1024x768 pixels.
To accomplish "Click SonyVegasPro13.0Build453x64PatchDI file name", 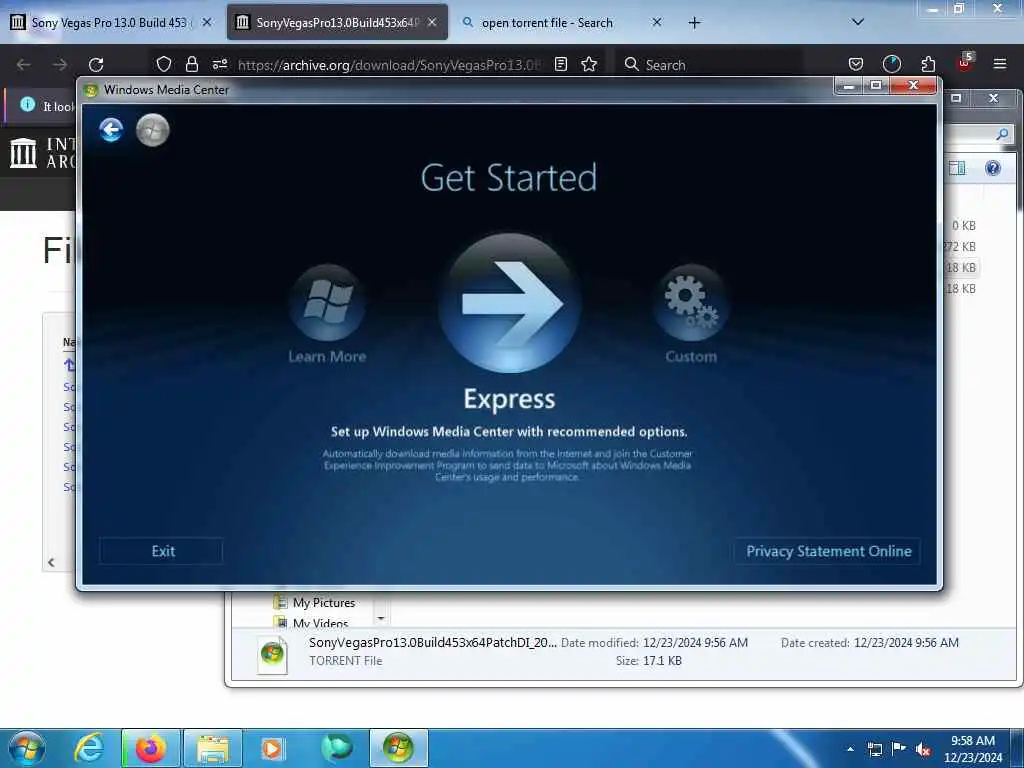I will (432, 643).
